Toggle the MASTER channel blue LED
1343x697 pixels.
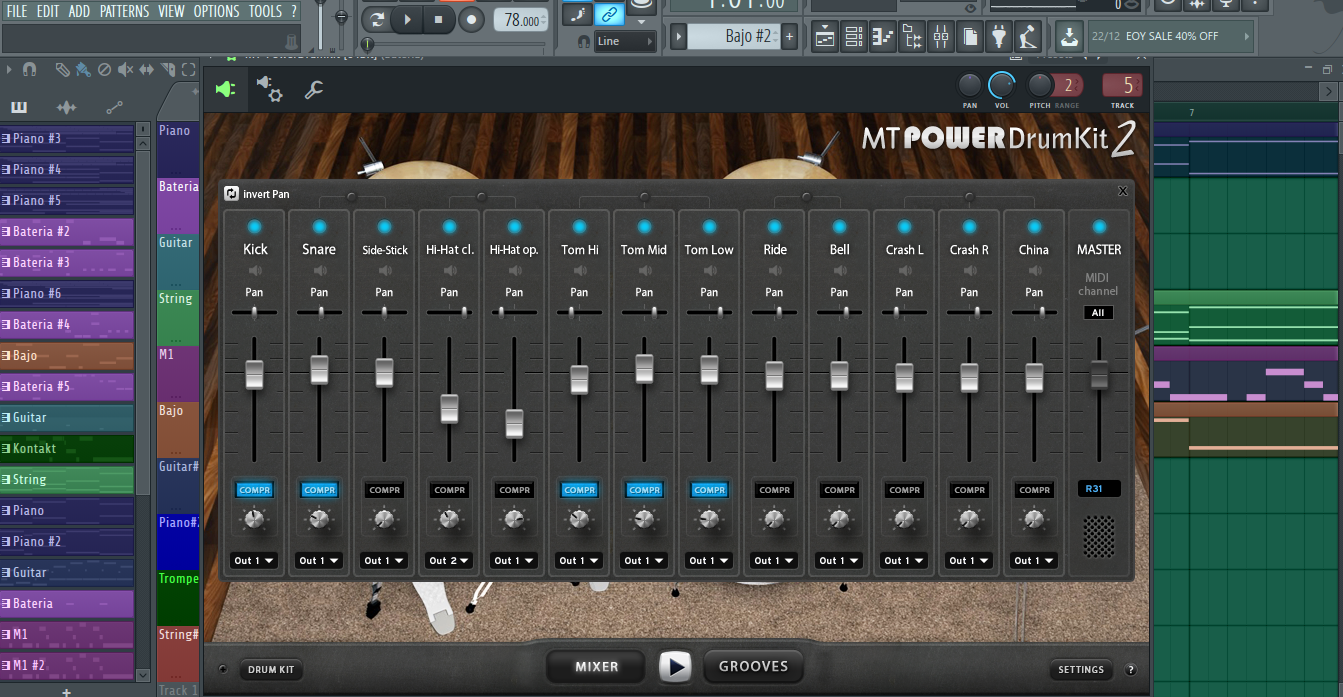(1099, 227)
